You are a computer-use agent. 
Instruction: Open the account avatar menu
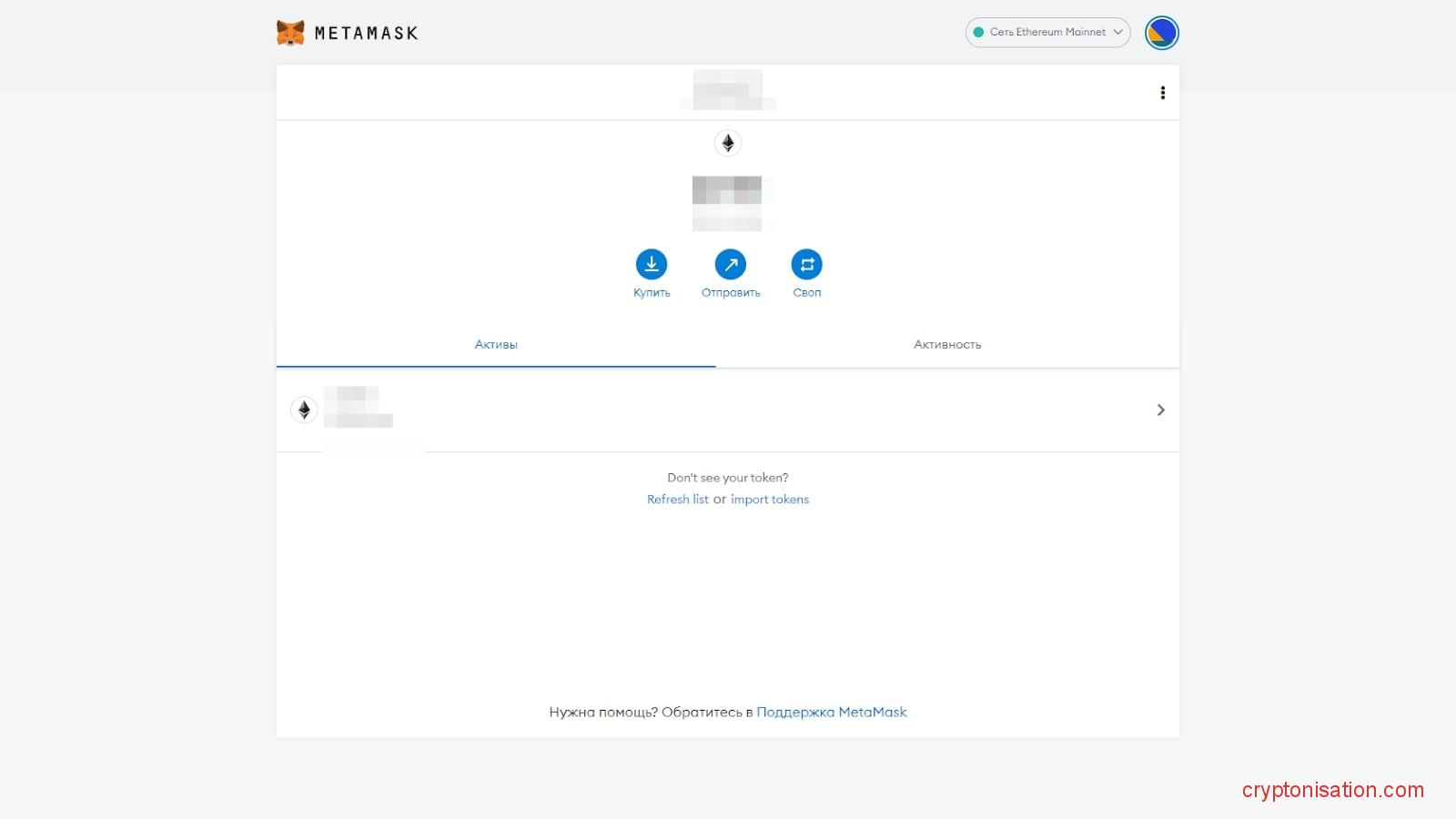coord(1161,33)
